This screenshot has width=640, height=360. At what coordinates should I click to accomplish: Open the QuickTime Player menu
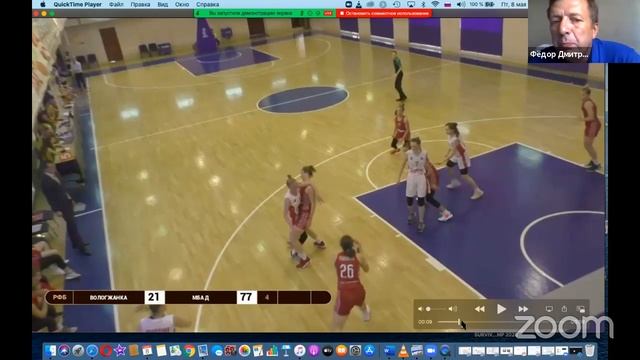click(78, 4)
